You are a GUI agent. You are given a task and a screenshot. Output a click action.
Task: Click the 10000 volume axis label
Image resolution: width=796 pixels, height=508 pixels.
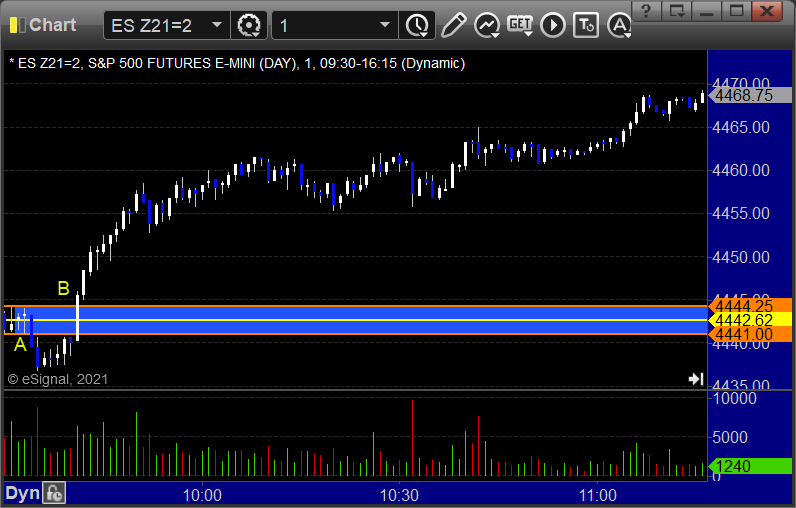[x=735, y=398]
